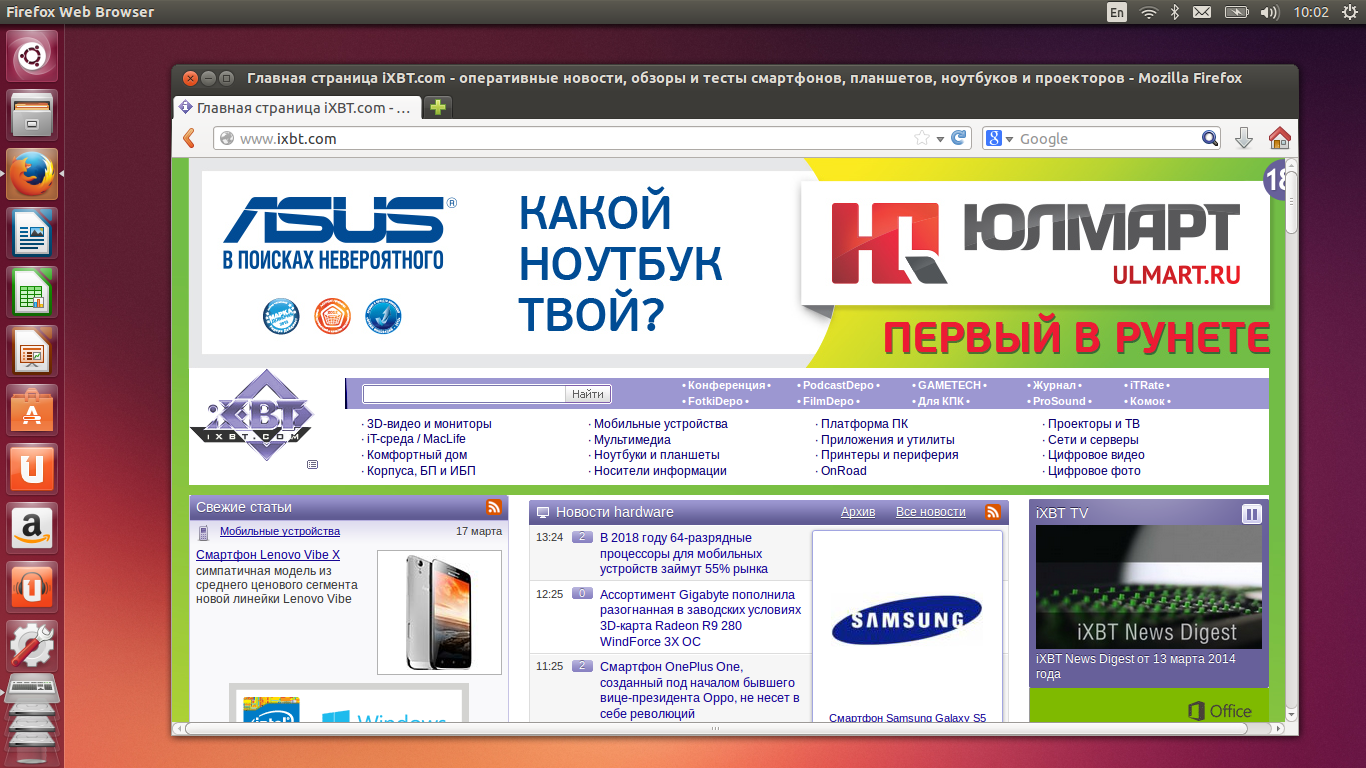Open the Bluetooth indicator menu
Image resolution: width=1366 pixels, height=768 pixels.
pos(1176,12)
